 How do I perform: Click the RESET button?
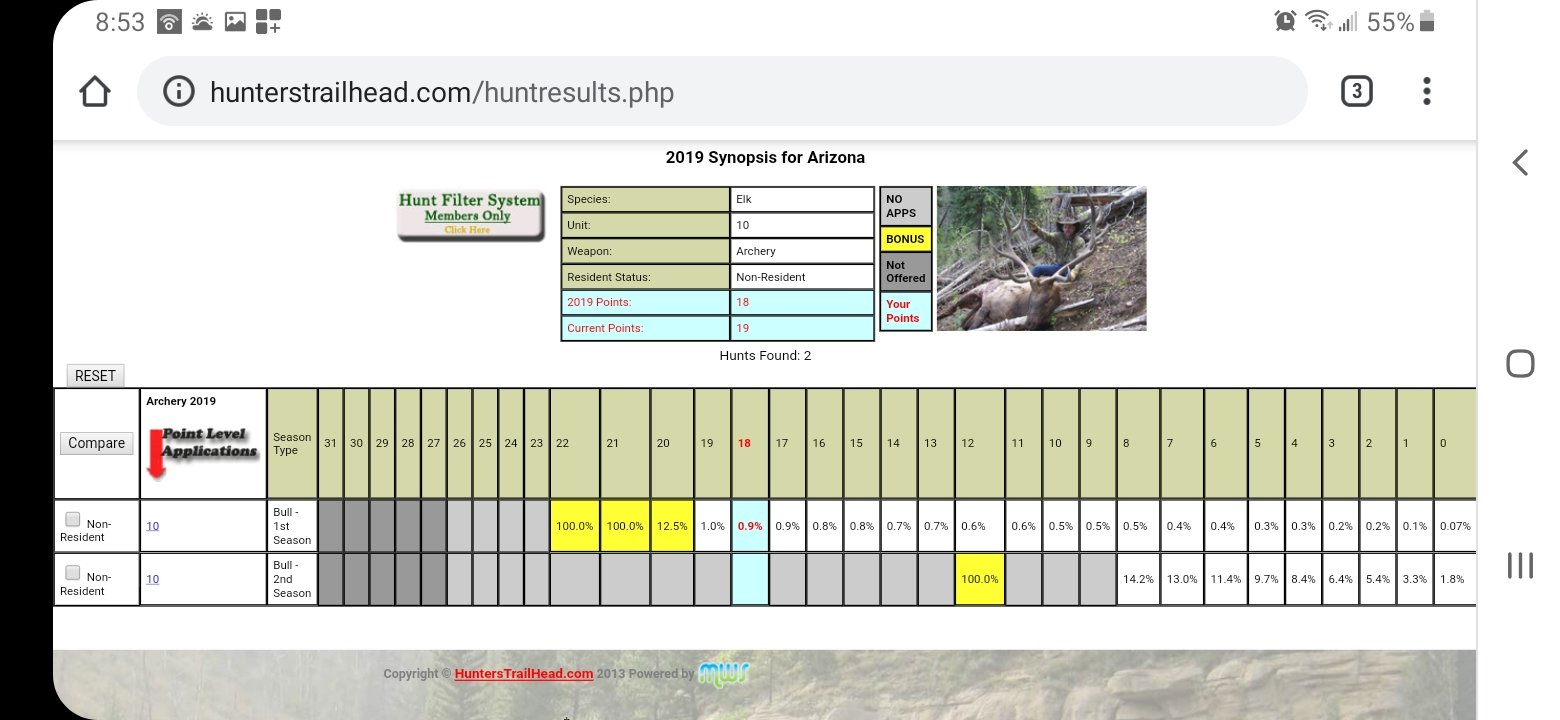click(96, 376)
